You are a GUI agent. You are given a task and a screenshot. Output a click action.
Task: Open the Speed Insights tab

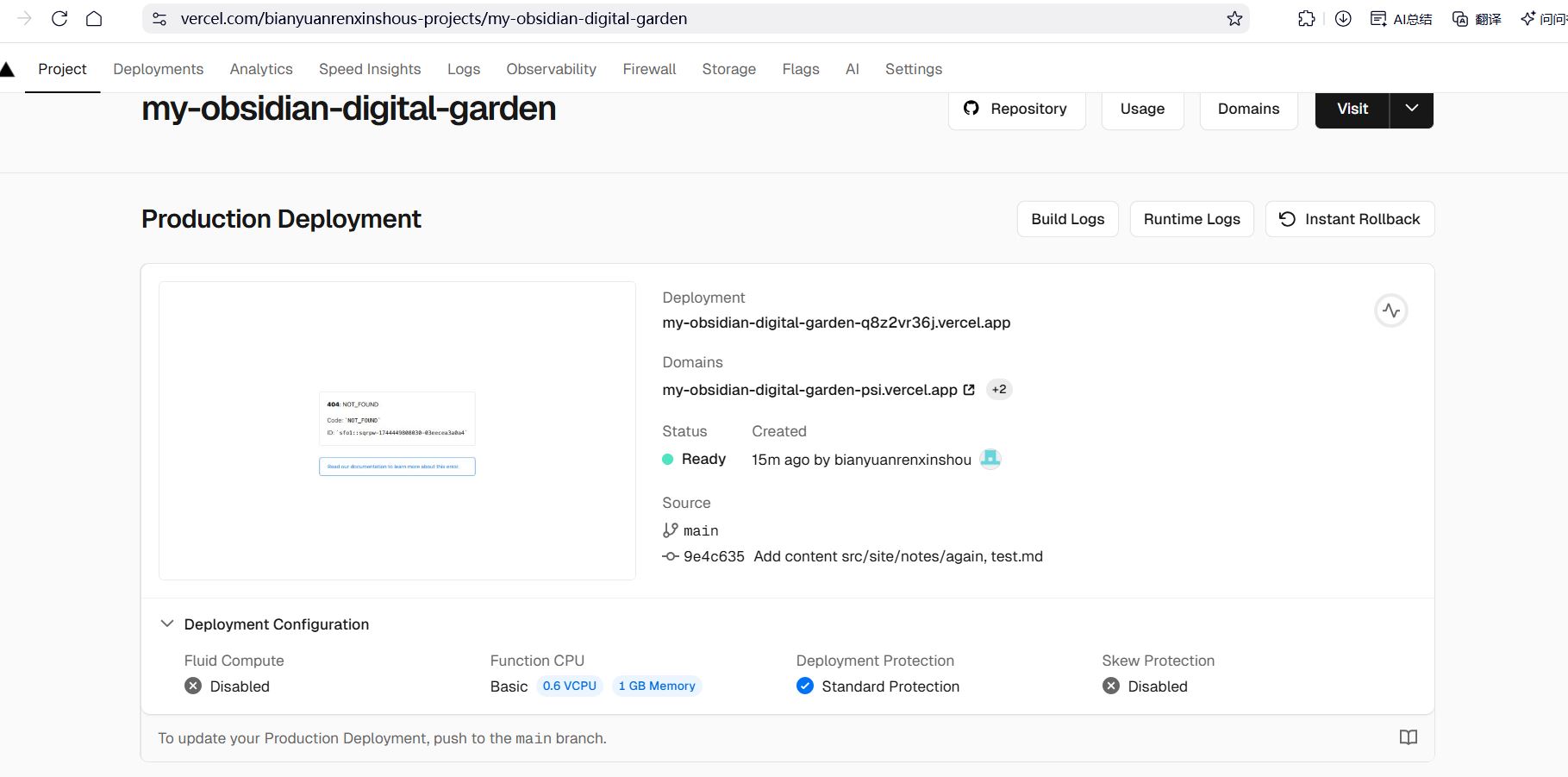point(370,69)
